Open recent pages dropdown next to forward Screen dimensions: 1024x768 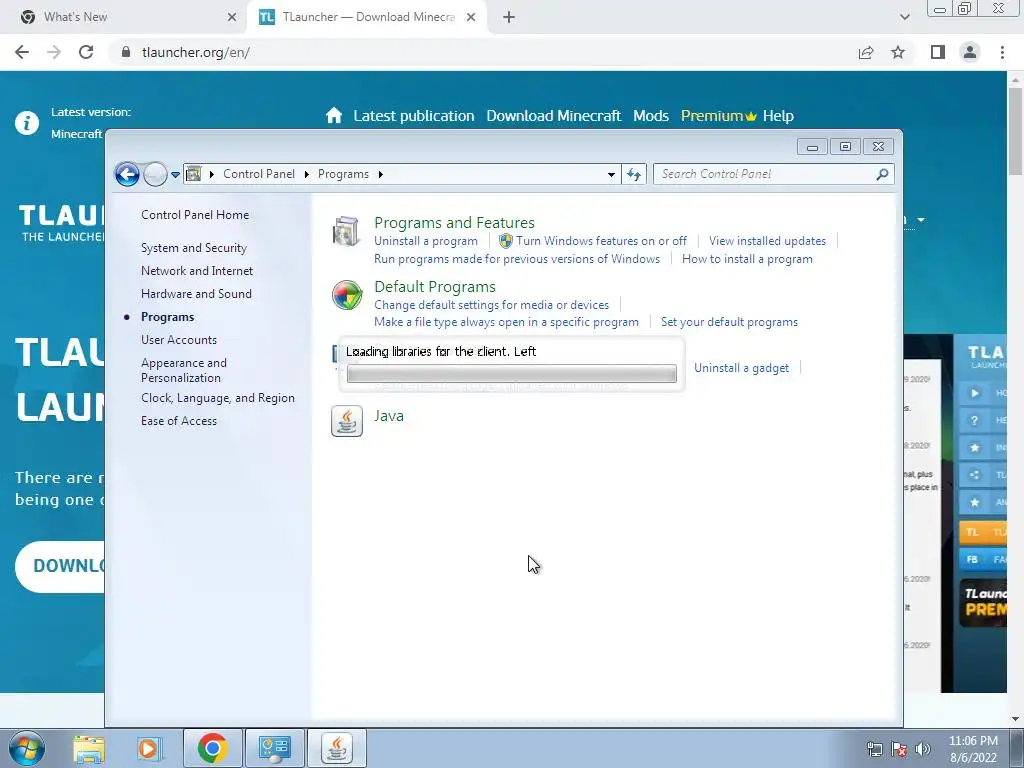coord(175,174)
